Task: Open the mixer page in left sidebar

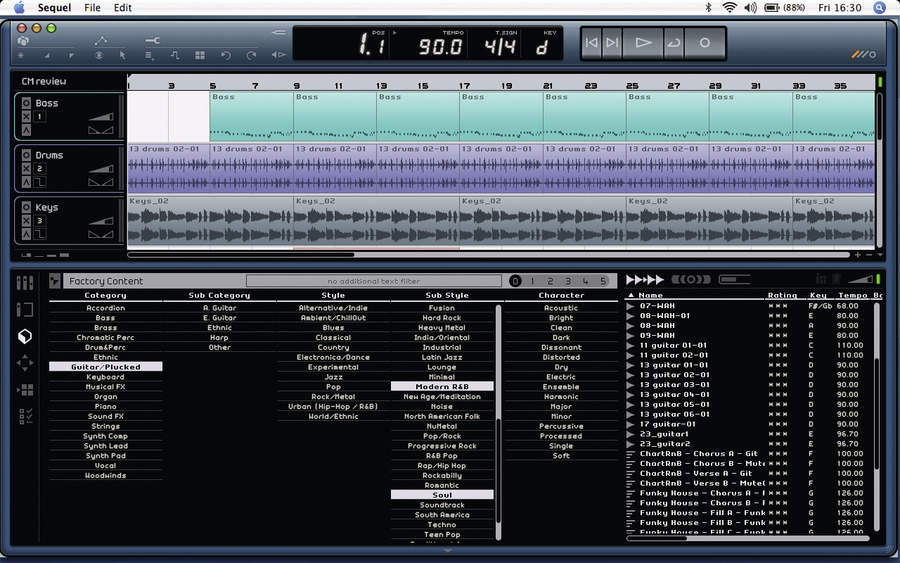Action: tap(25, 282)
